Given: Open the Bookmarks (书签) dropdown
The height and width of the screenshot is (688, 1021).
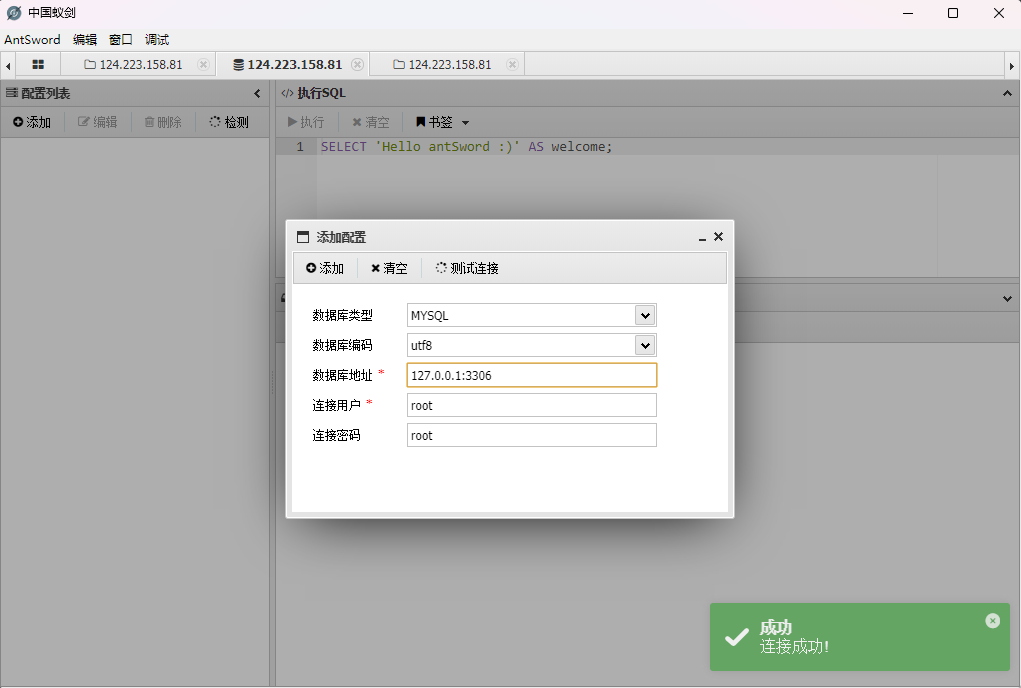Looking at the screenshot, I should coord(442,122).
